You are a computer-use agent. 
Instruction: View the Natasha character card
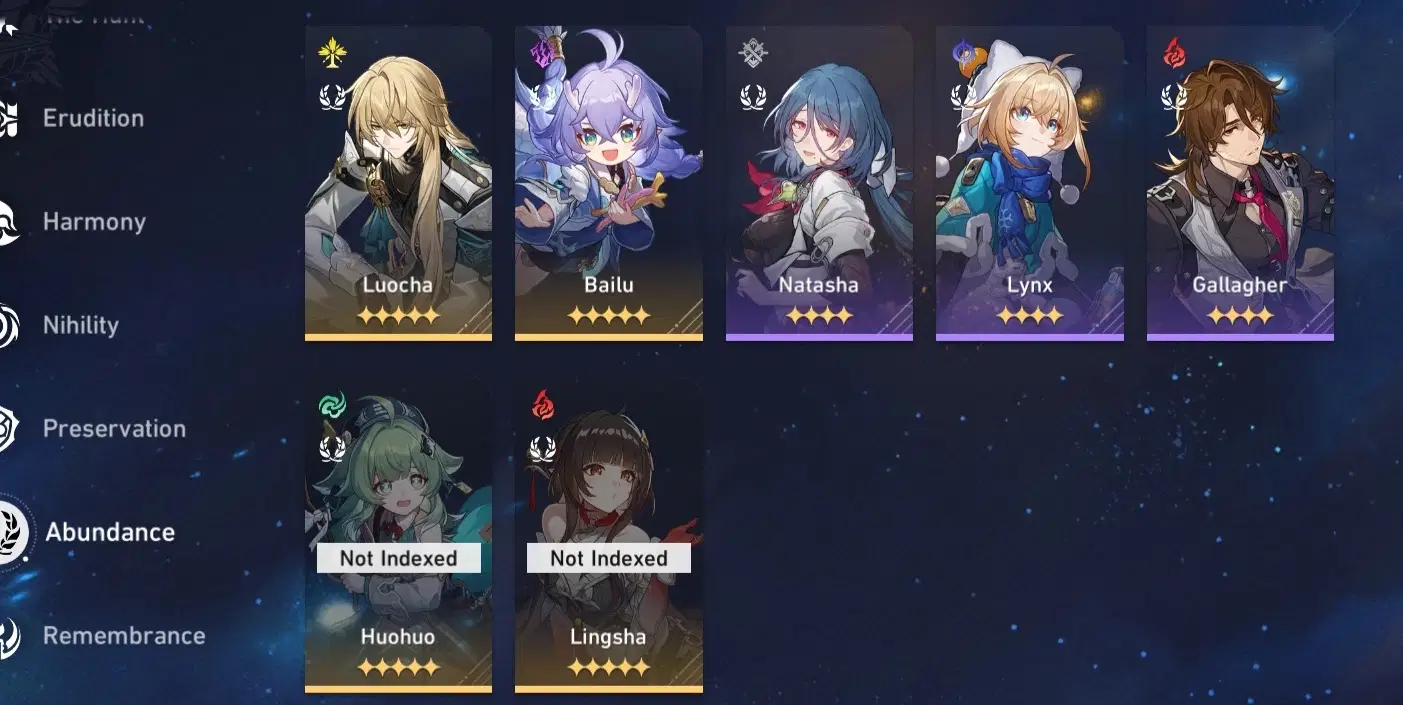click(x=819, y=184)
